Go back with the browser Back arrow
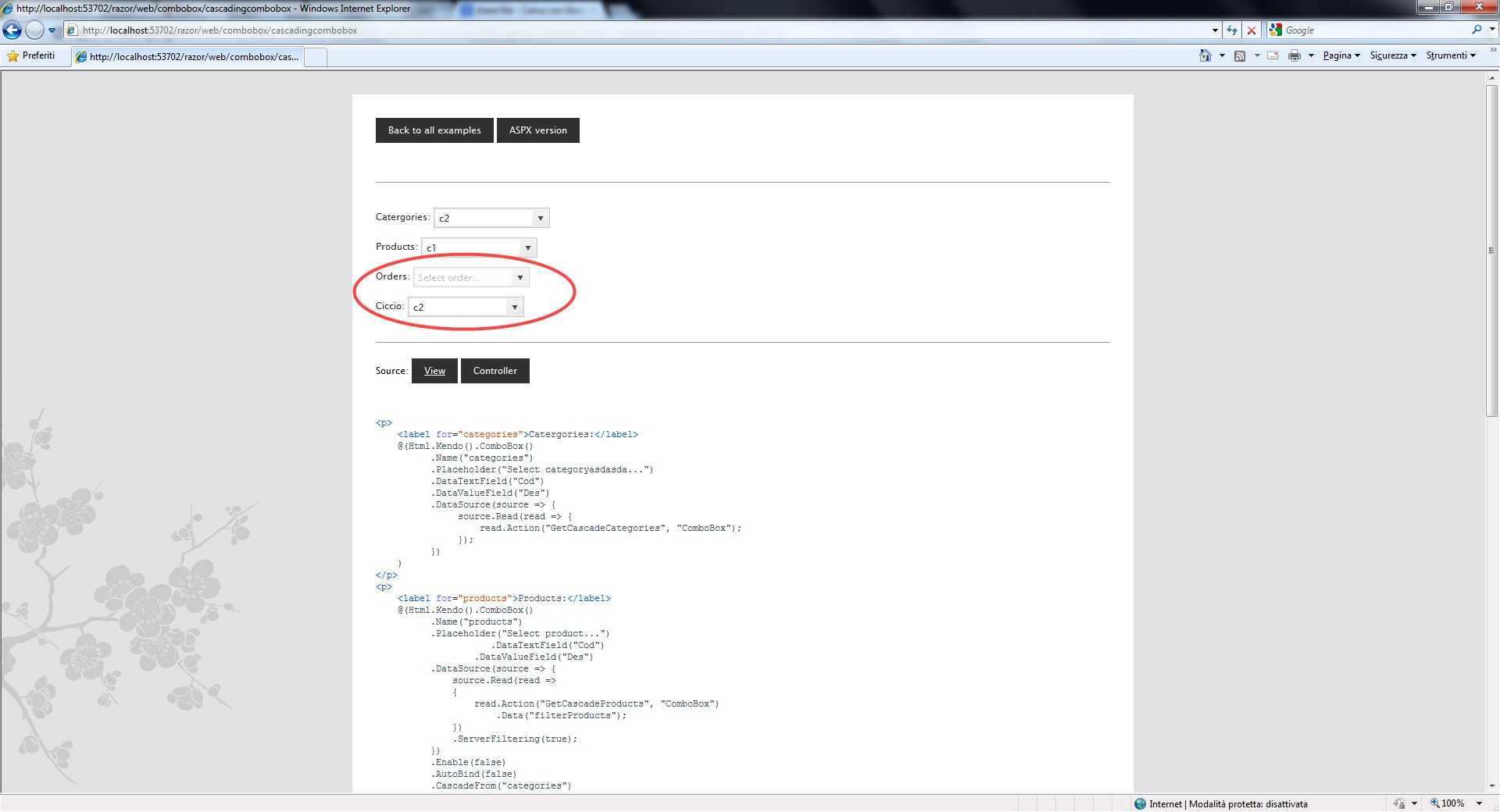The height and width of the screenshot is (812, 1500). (12, 30)
